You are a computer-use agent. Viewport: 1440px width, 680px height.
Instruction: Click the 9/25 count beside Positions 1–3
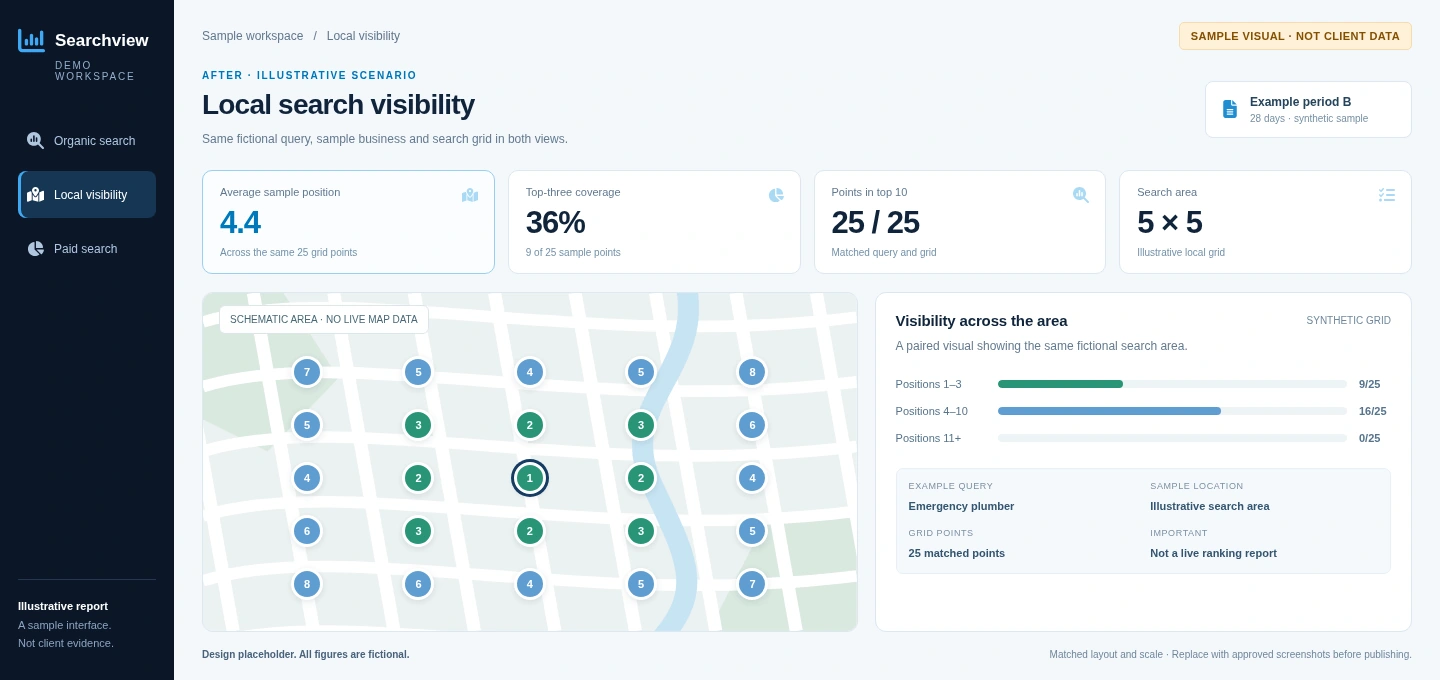1369,384
